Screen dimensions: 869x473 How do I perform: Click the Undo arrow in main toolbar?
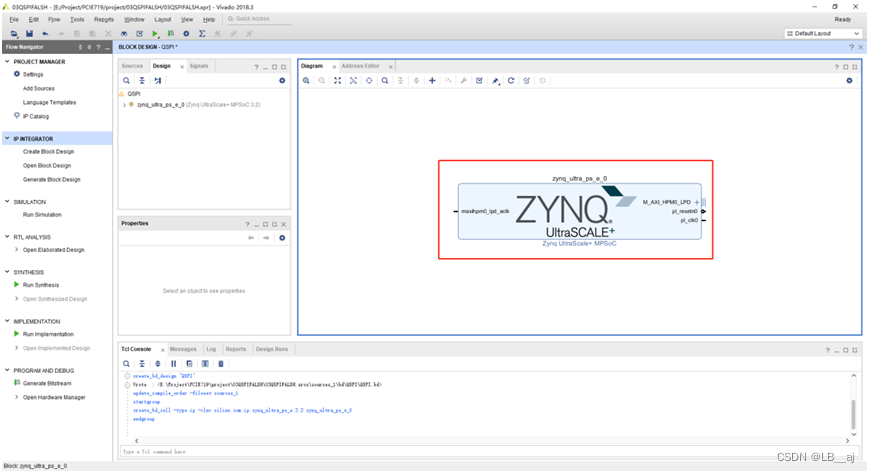tap(45, 34)
